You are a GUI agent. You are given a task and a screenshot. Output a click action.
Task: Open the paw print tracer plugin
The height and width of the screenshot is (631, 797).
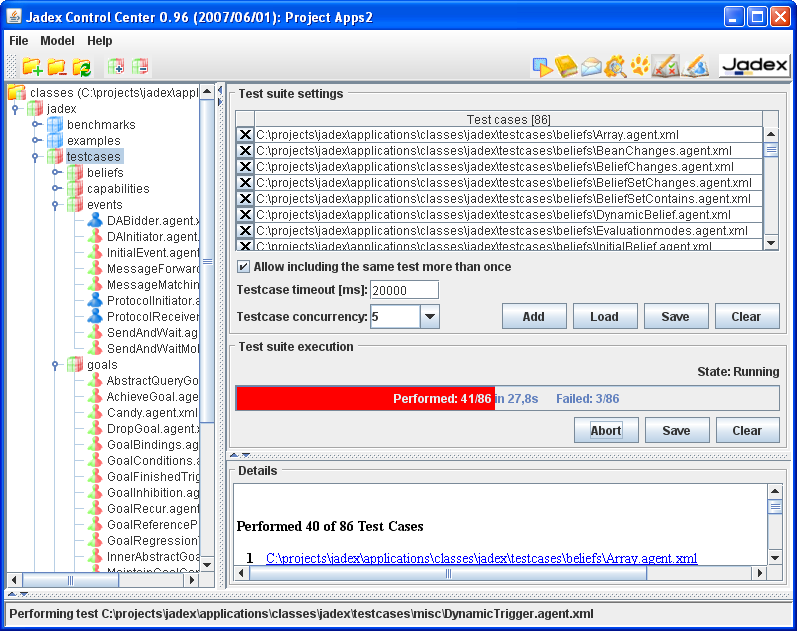click(x=639, y=67)
